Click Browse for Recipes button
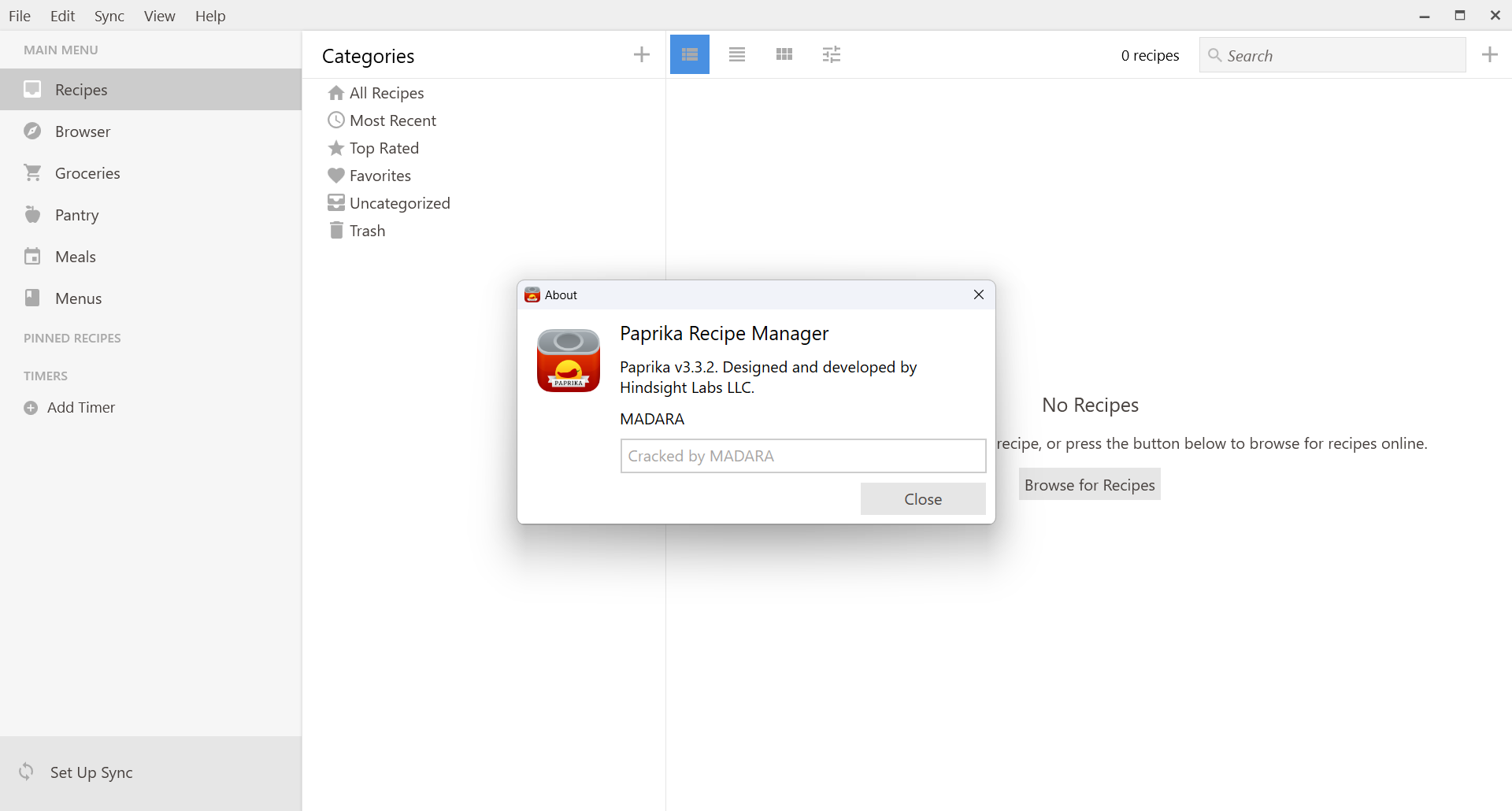The width and height of the screenshot is (1512, 811). (x=1090, y=485)
